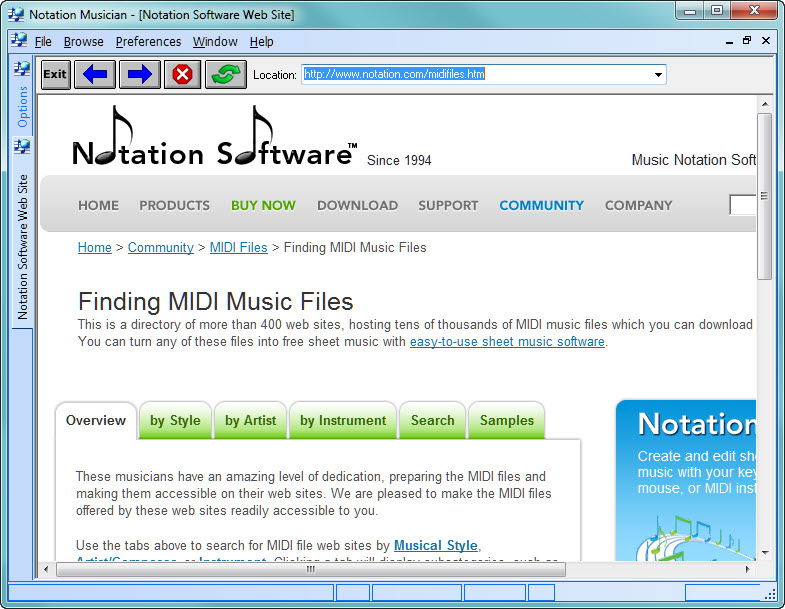Open the Samples tab
Viewport: 785px width, 609px height.
click(506, 421)
